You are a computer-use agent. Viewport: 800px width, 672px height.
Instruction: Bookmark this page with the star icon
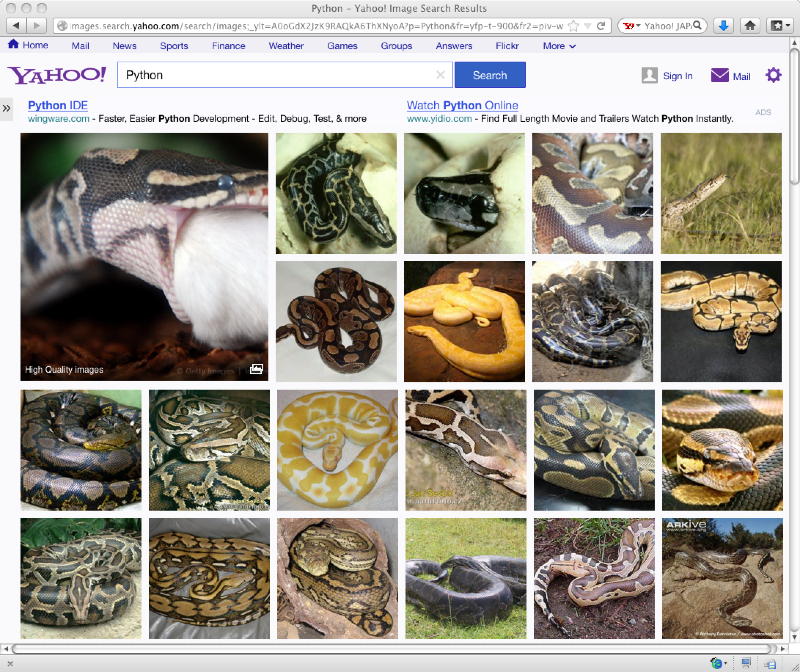click(573, 26)
